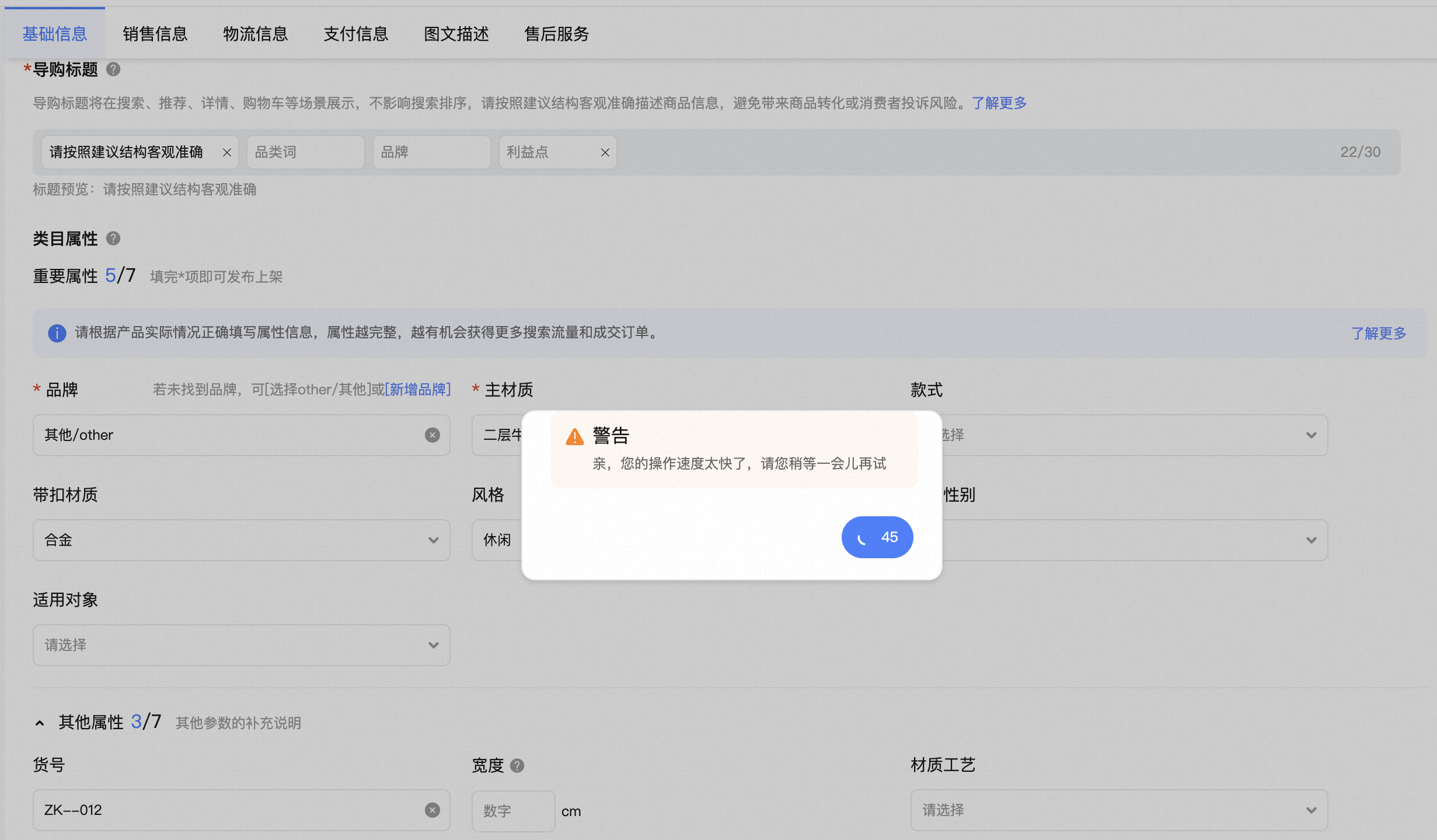Open the 适用对象 请选择 dropdown
Image resolution: width=1437 pixels, height=840 pixels.
pos(242,645)
